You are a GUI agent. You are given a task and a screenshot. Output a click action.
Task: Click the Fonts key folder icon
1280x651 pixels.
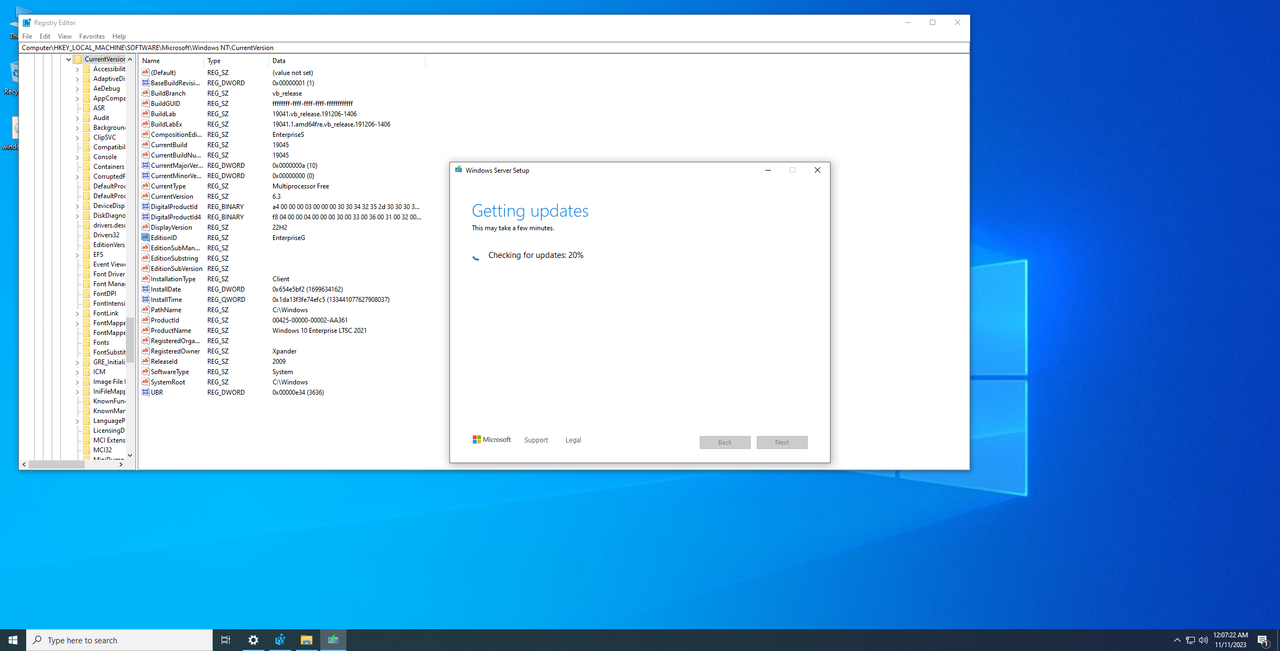pyautogui.click(x=87, y=342)
